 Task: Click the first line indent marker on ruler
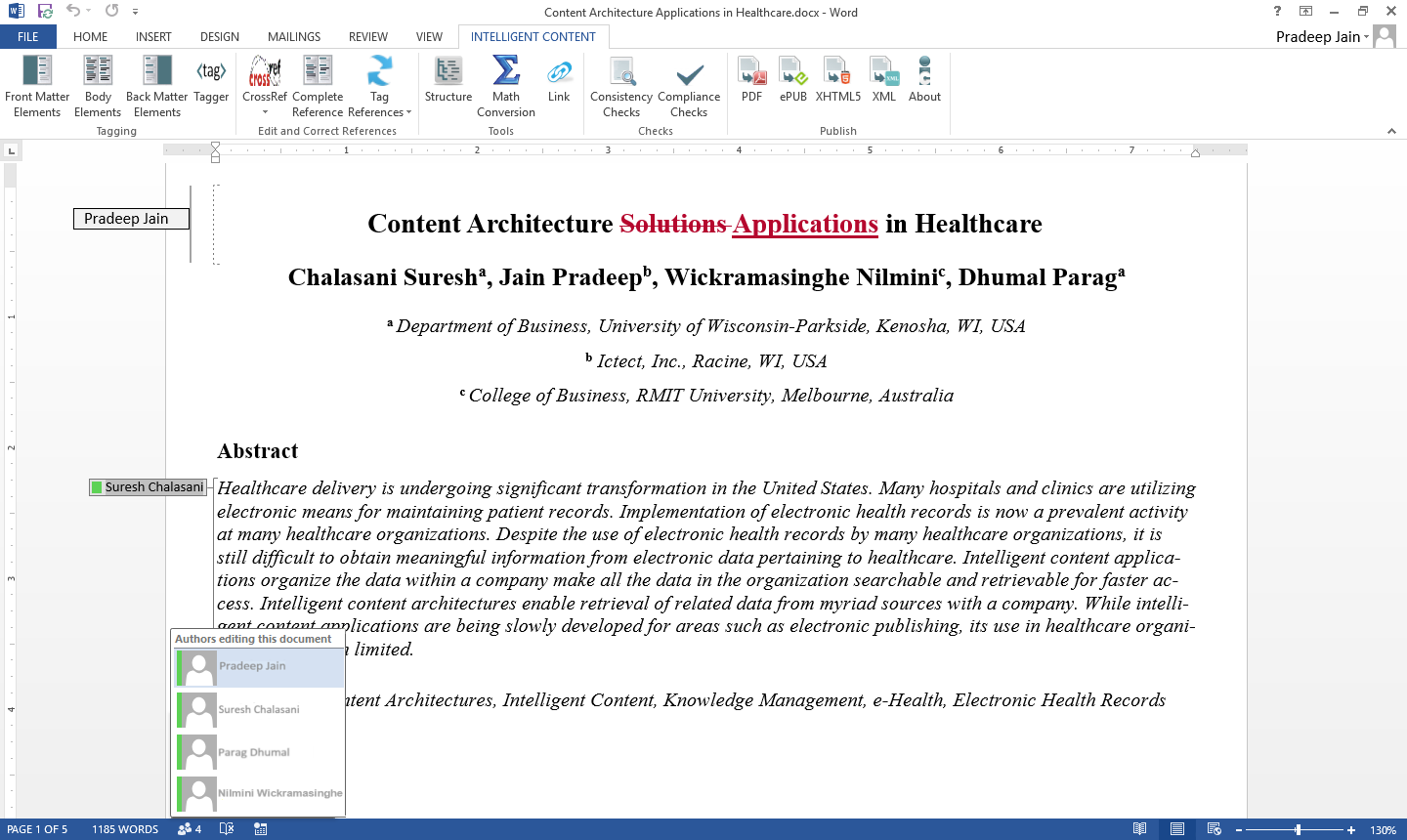coord(216,146)
